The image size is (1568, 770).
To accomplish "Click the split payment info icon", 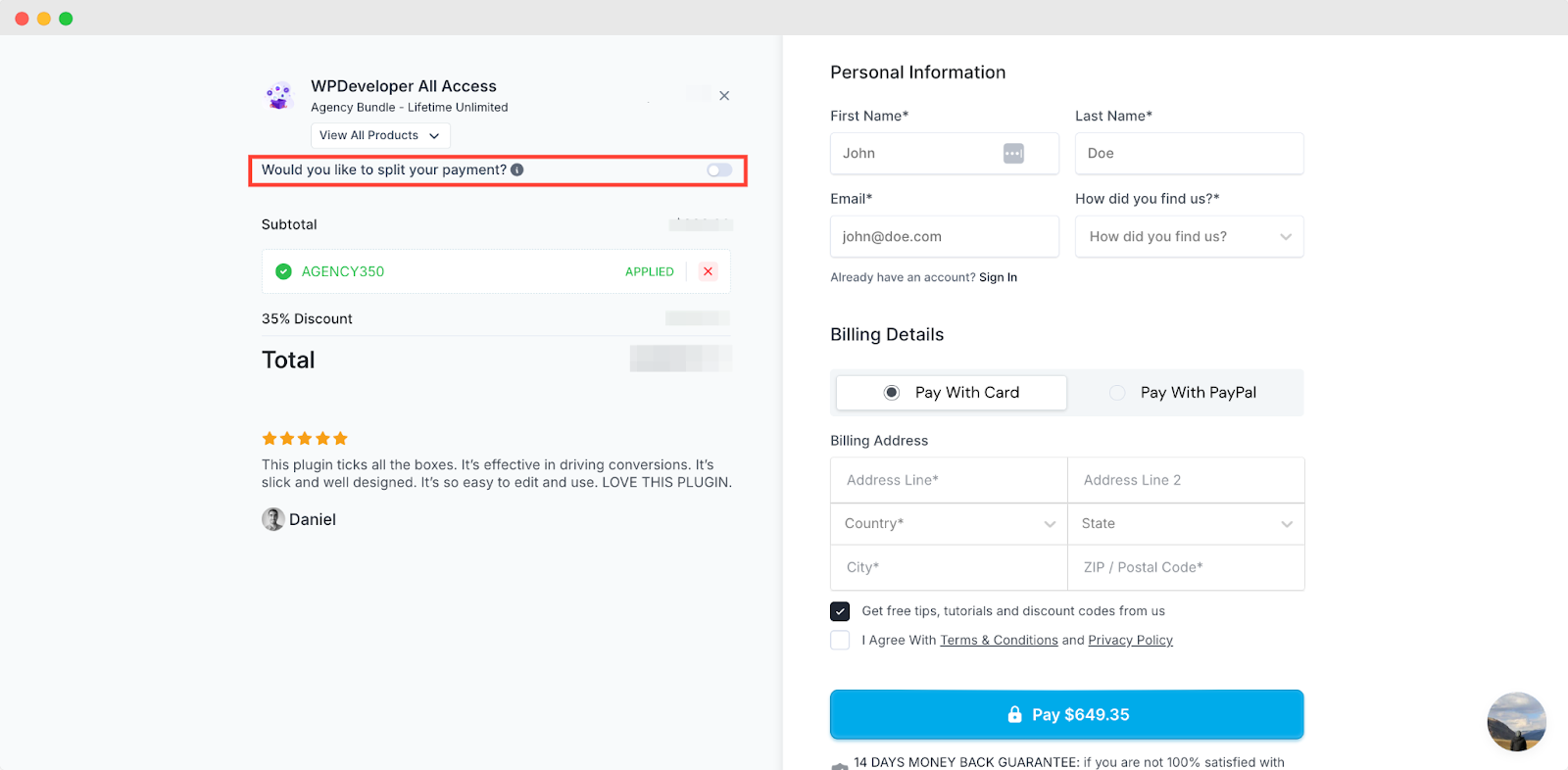I will 517,169.
